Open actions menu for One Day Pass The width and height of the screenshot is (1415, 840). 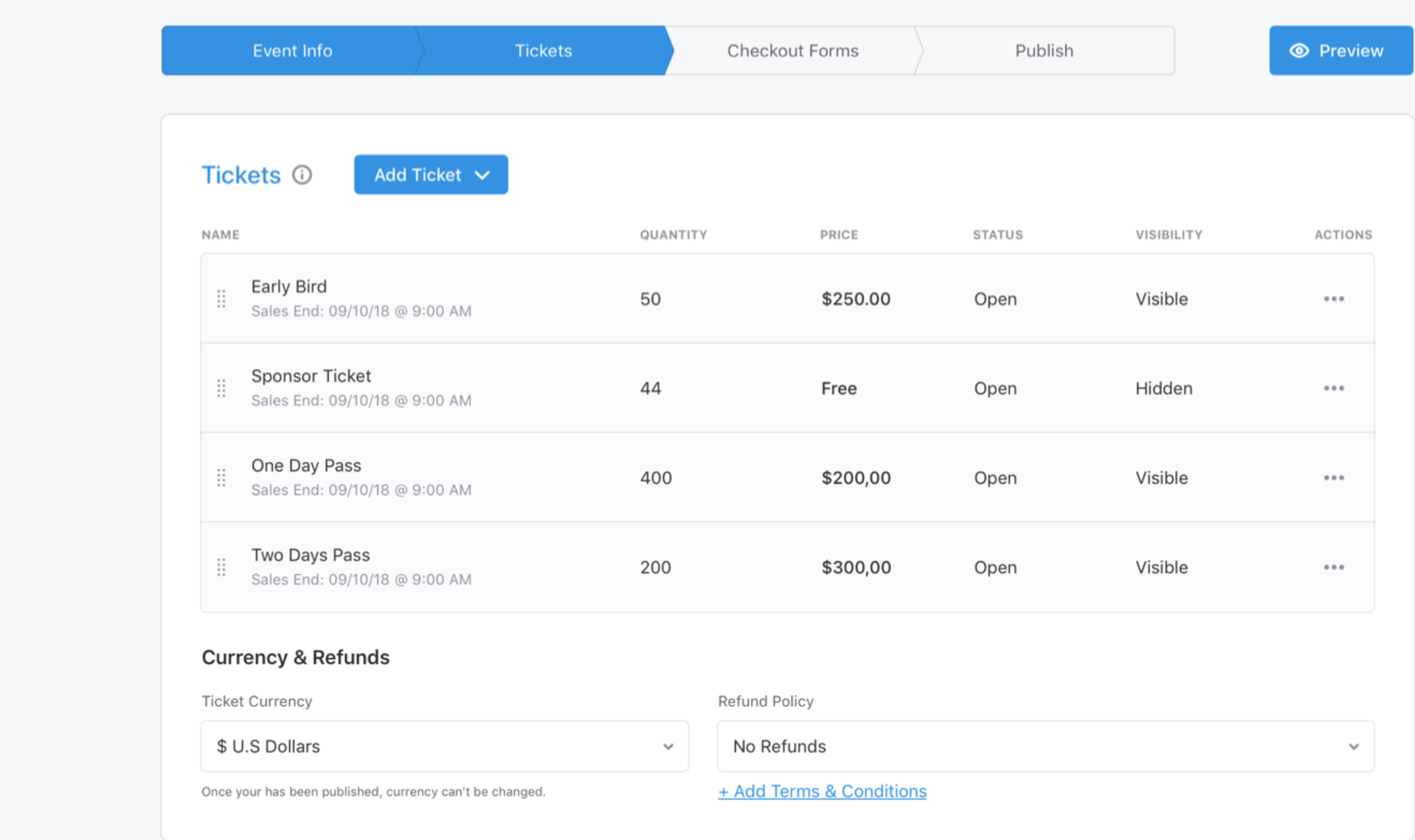[x=1334, y=478]
